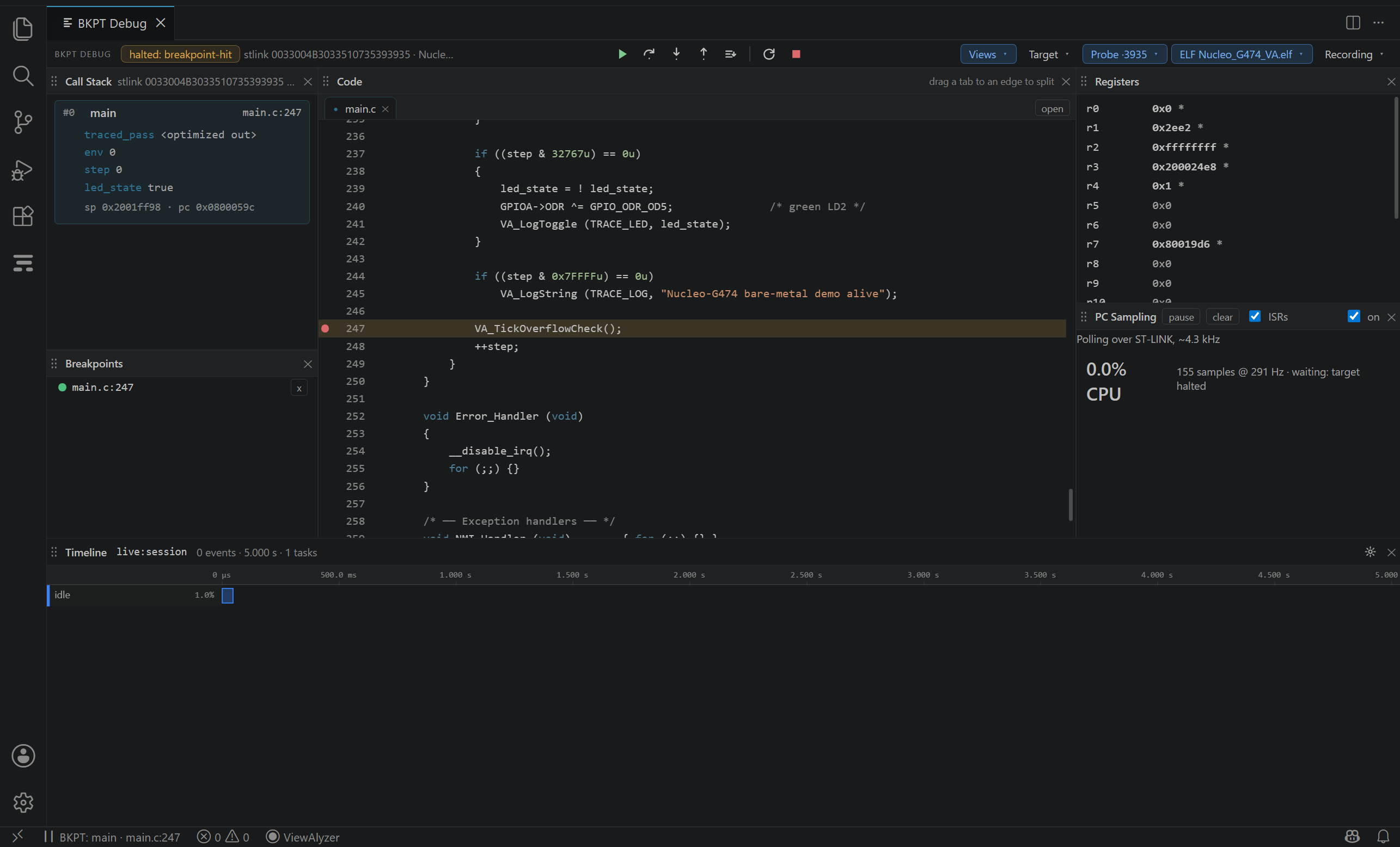Close the PC Sampling panel
The height and width of the screenshot is (847, 1400).
click(1391, 317)
